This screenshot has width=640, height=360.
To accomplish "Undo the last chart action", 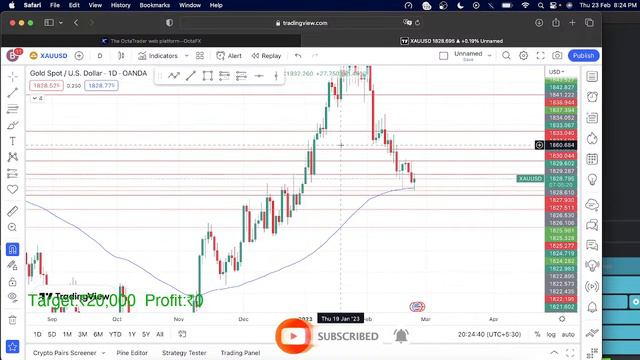I will coord(298,56).
